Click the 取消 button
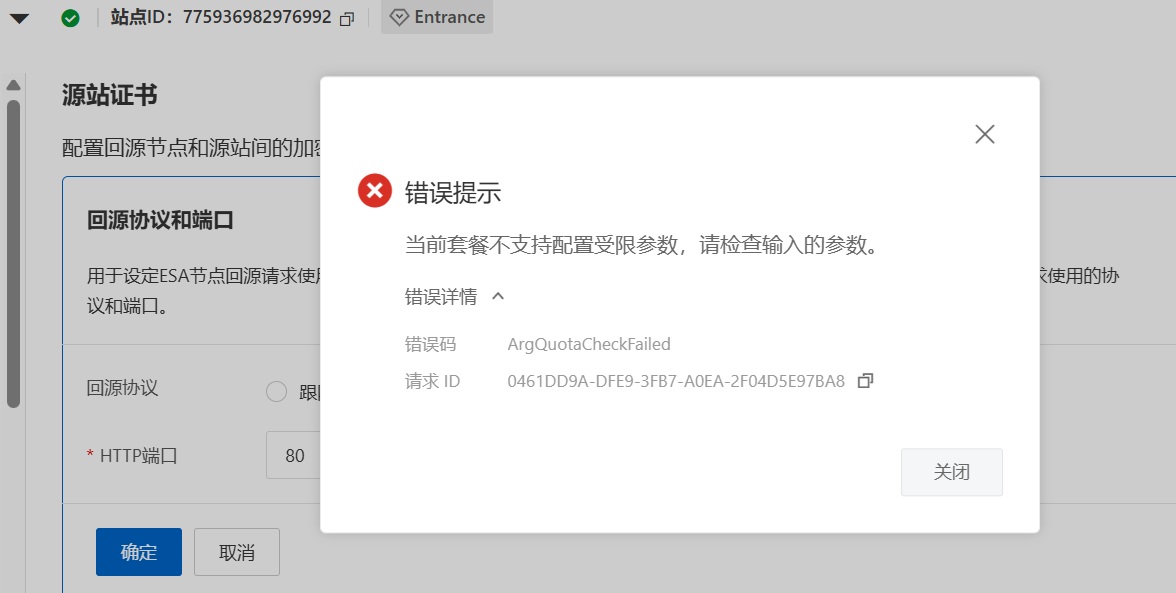1176x593 pixels. tap(237, 552)
